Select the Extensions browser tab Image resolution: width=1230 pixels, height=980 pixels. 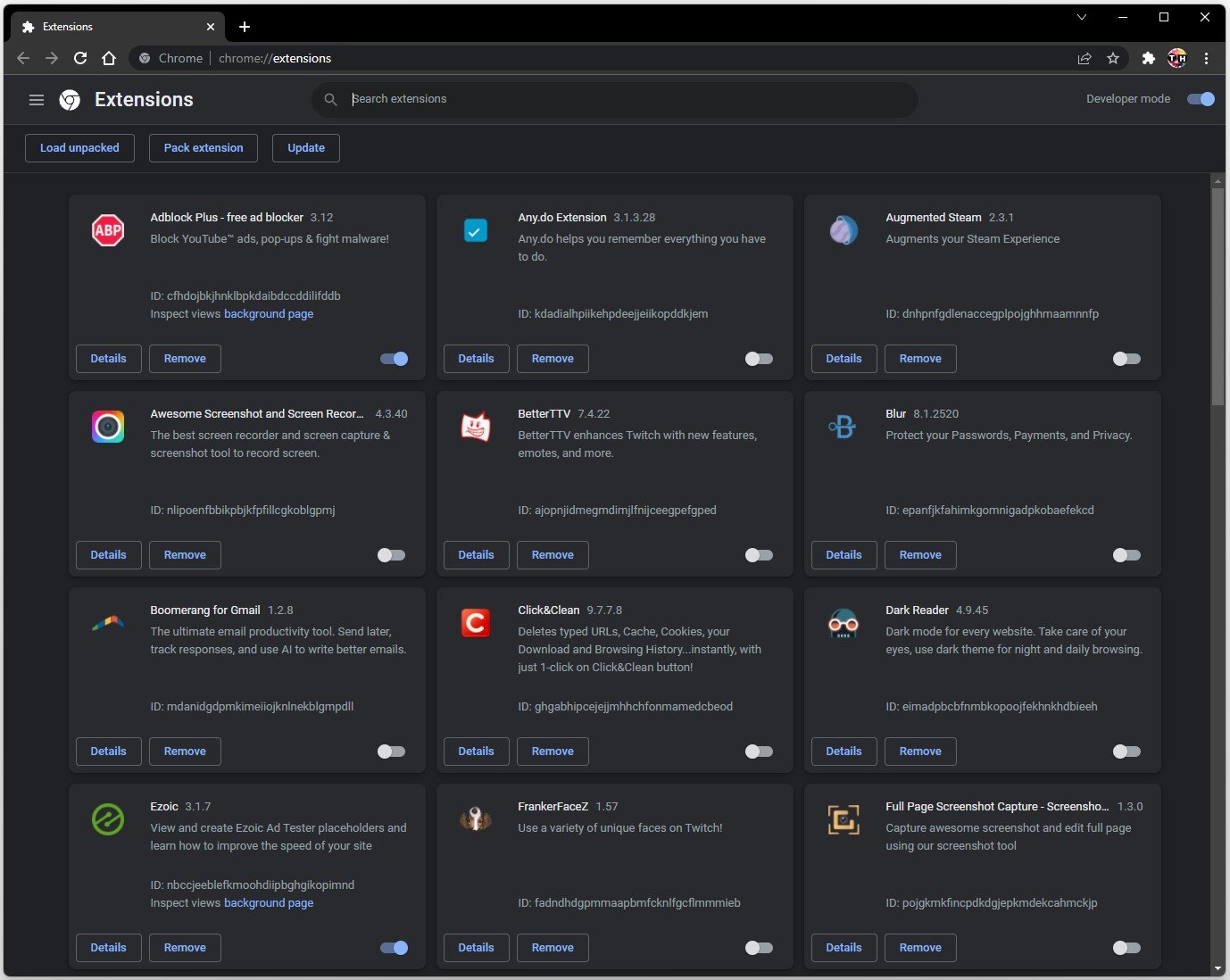pos(116,27)
